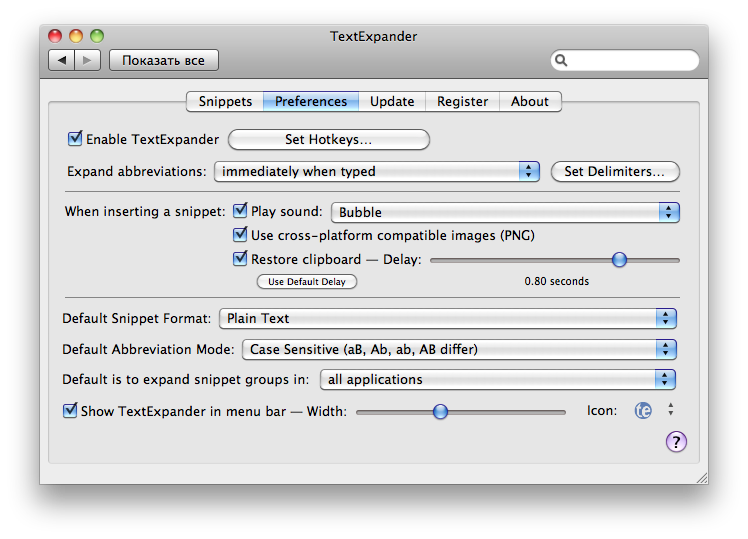The height and width of the screenshot is (539, 748).
Task: Open Default Abbreviation Mode dropdown
Action: [x=459, y=350]
